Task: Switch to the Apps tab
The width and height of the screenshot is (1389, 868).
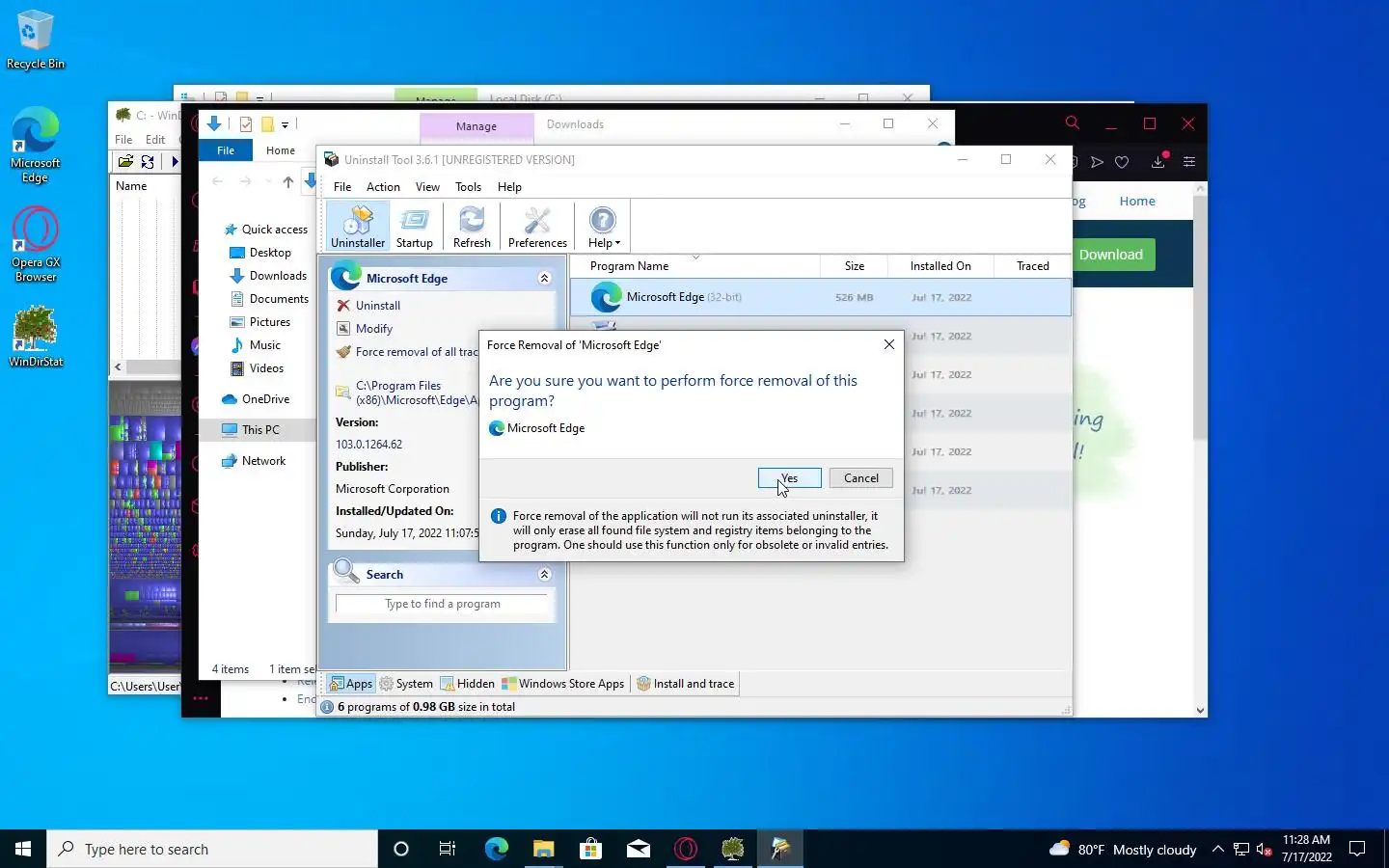Action: [350, 684]
